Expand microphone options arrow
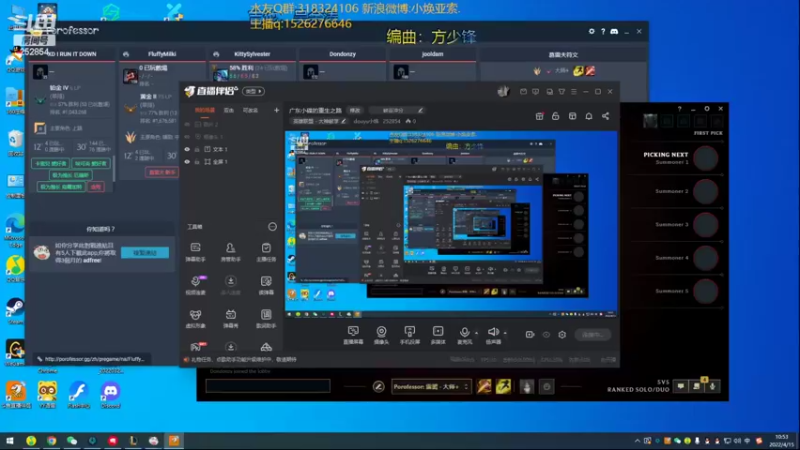Image resolution: width=800 pixels, height=450 pixels. tap(476, 333)
